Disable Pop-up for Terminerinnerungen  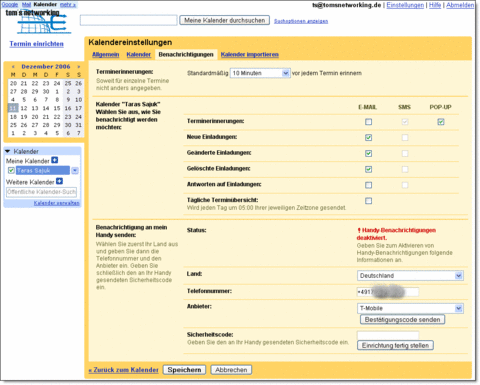point(441,122)
